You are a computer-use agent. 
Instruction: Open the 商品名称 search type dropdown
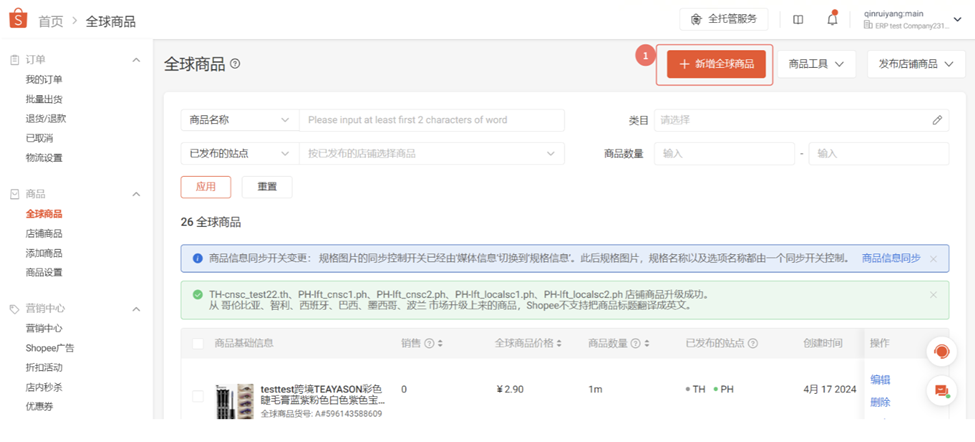[x=239, y=120]
